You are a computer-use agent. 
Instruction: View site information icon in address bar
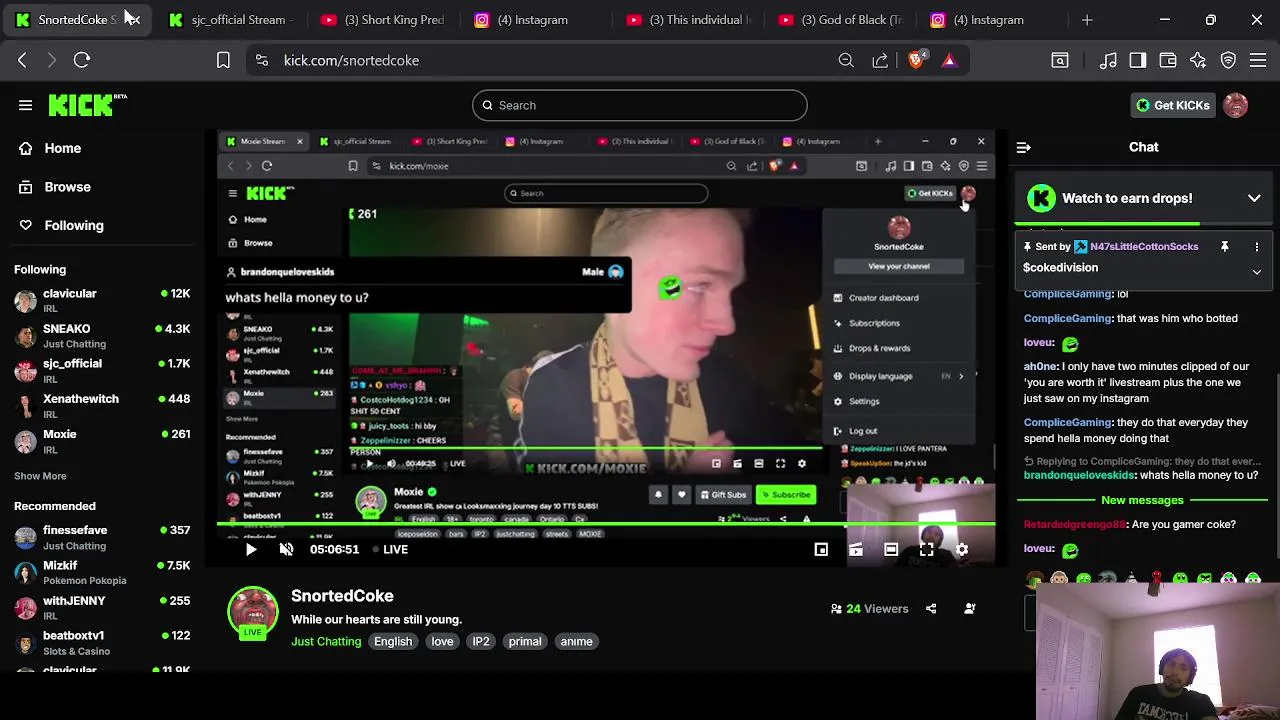tap(262, 60)
